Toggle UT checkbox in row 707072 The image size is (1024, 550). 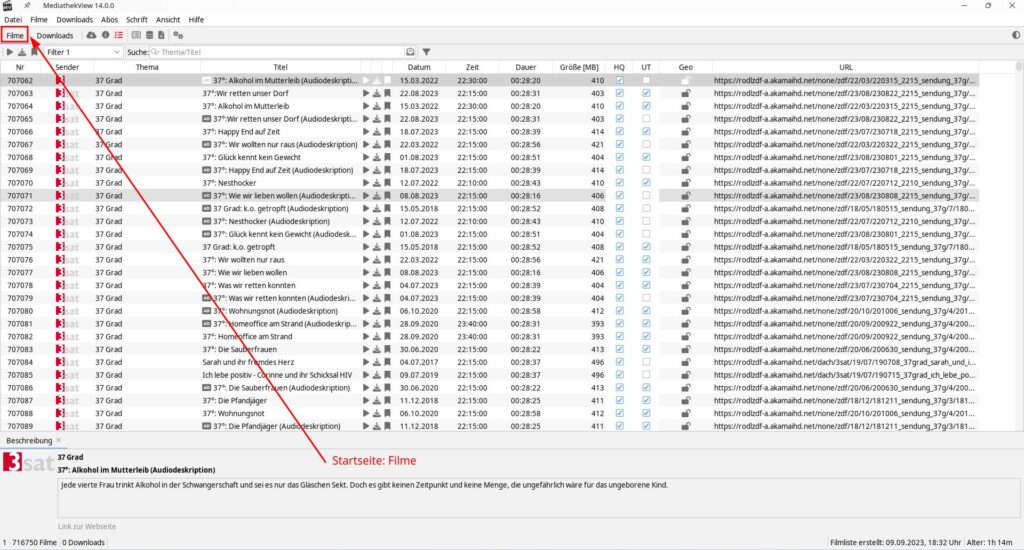pos(646,208)
